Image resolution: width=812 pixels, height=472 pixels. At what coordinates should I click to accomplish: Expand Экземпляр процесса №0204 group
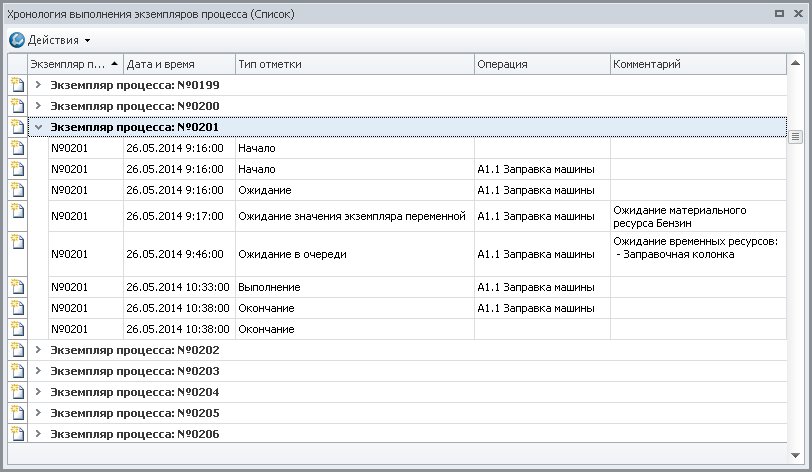click(x=38, y=392)
